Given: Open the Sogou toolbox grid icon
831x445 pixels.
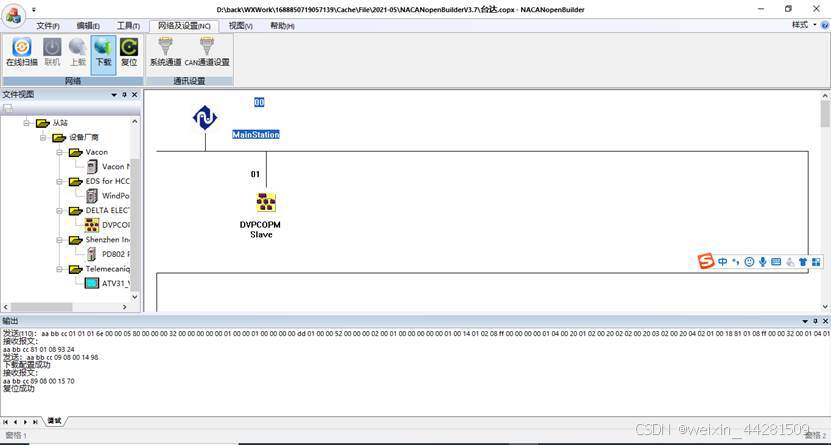Looking at the screenshot, I should point(816,262).
